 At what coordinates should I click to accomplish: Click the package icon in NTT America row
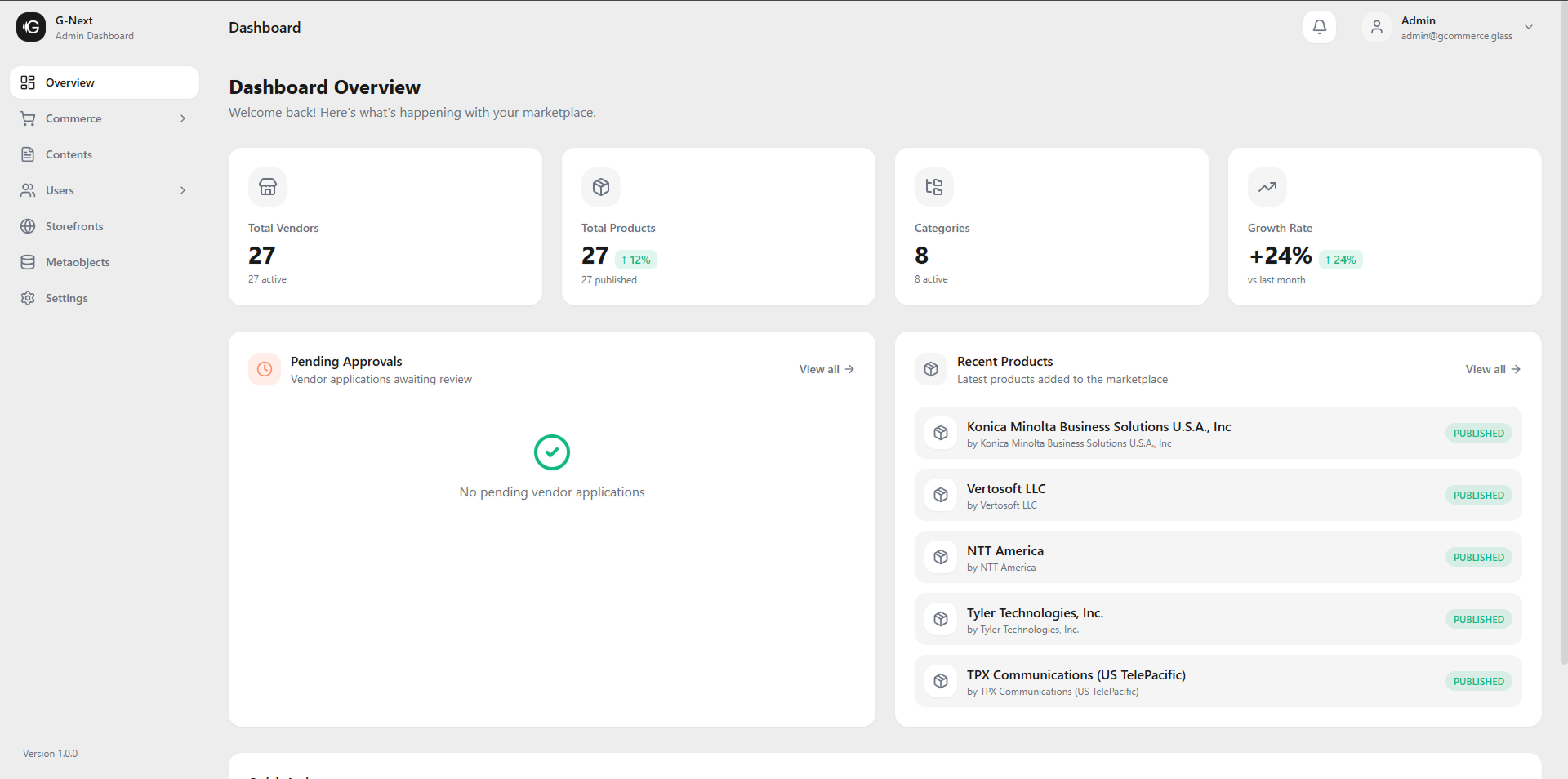click(941, 557)
